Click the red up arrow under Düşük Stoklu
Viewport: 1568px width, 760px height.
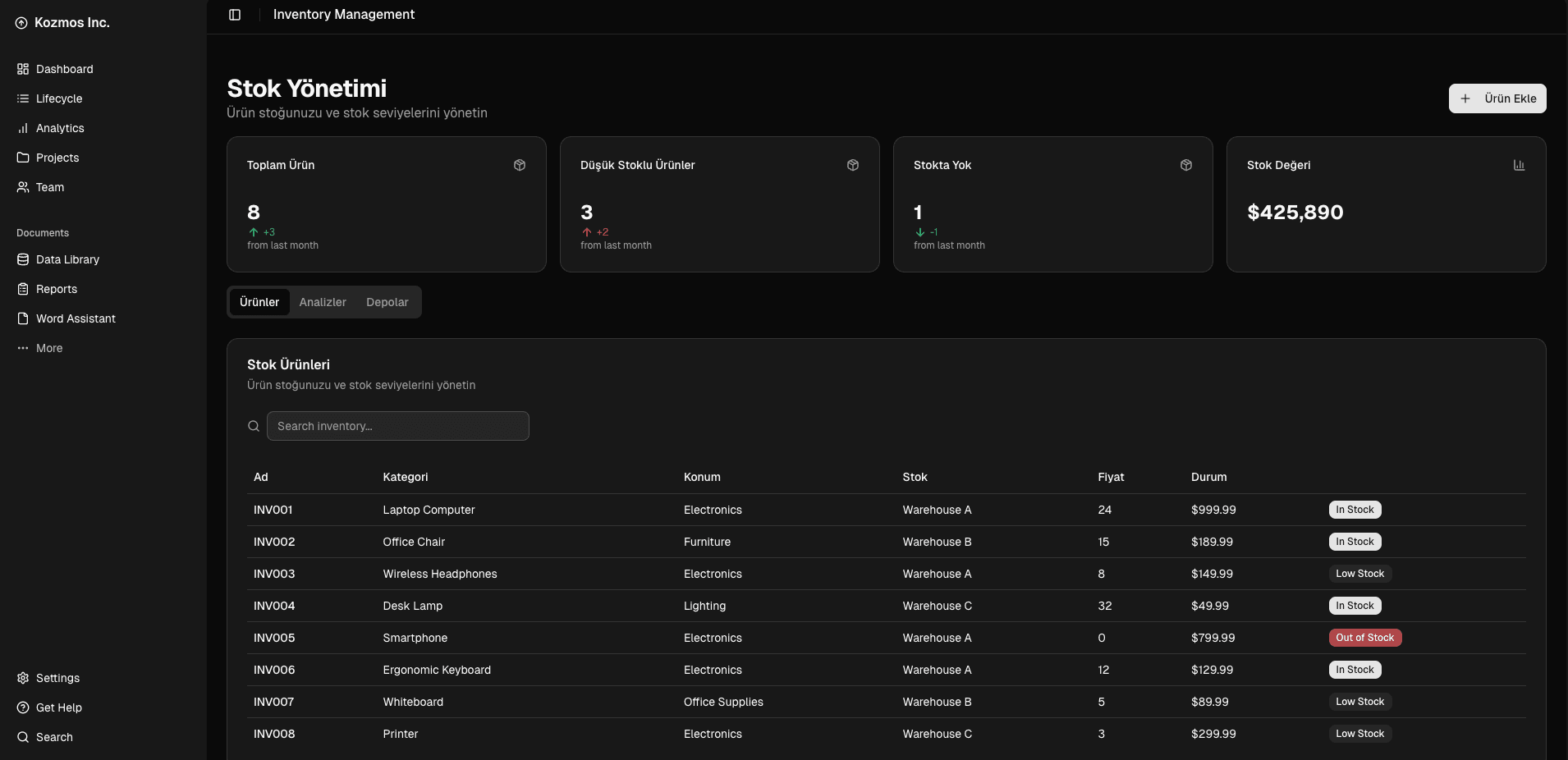[587, 232]
